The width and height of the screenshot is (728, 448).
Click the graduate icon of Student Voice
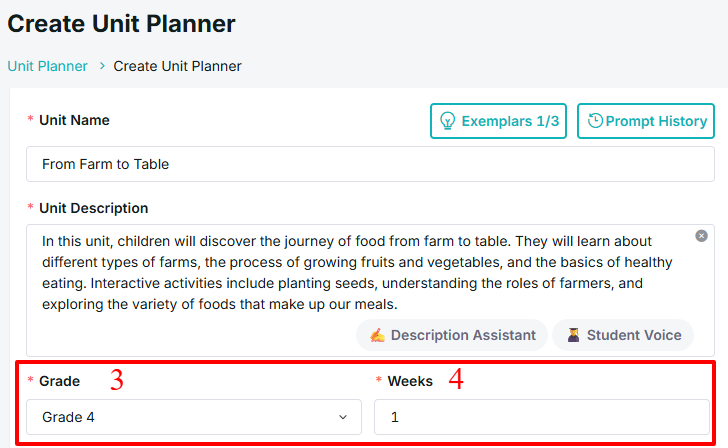click(573, 335)
